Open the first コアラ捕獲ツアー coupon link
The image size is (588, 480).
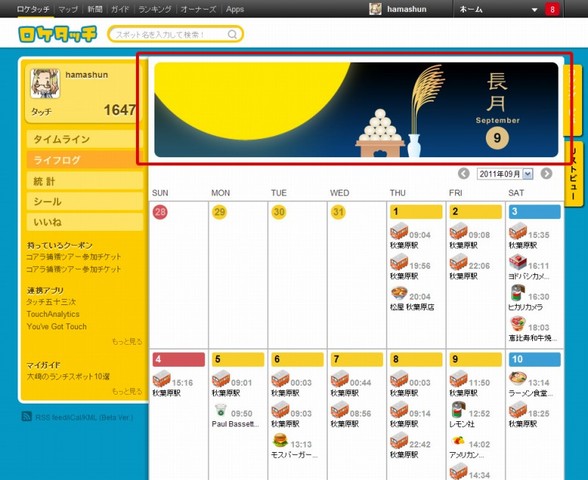pos(74,257)
